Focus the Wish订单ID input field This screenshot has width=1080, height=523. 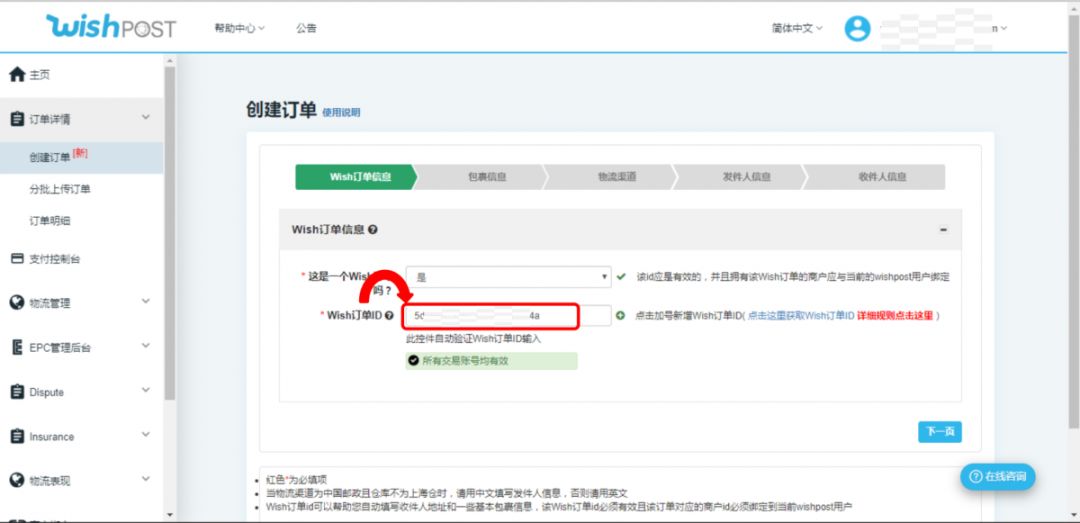click(x=508, y=316)
